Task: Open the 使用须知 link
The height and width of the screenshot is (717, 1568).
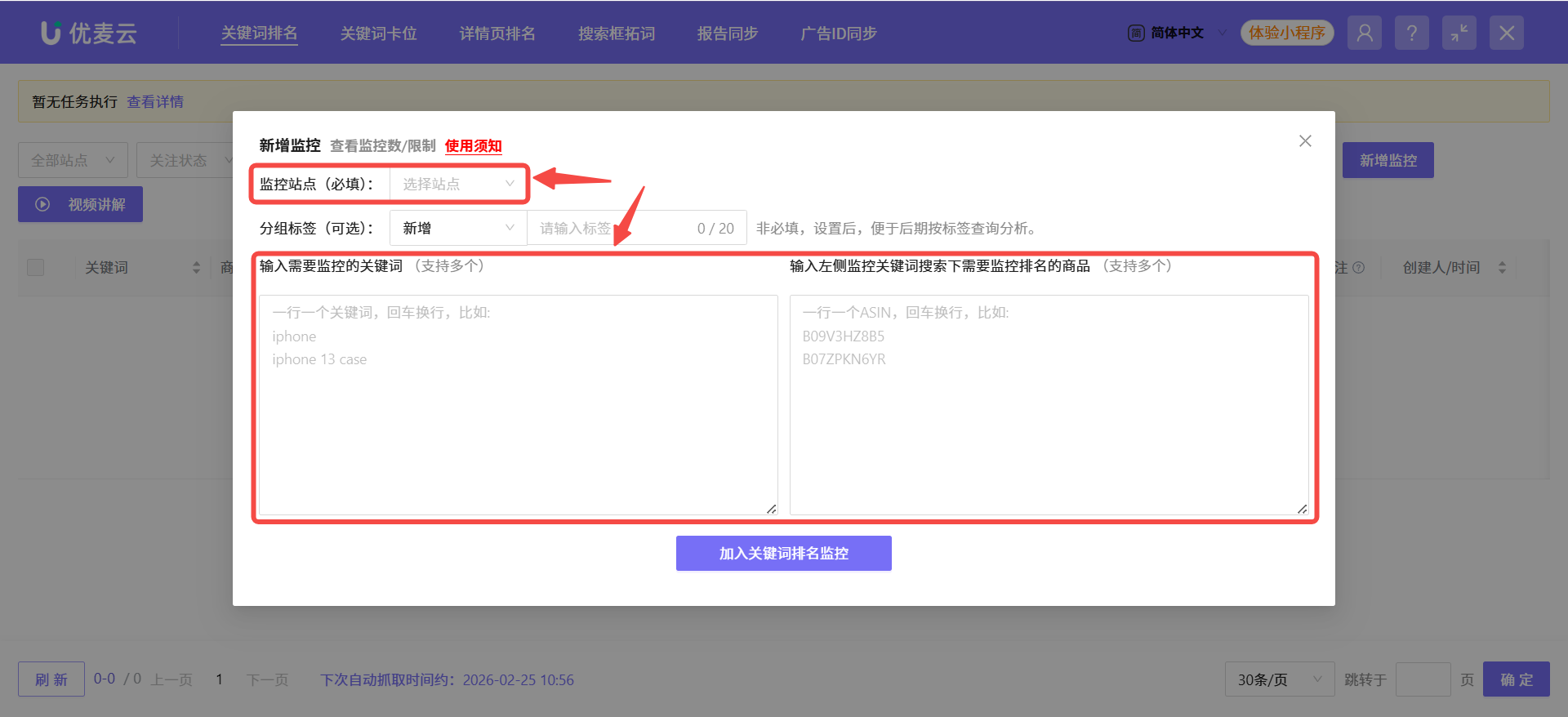Action: [x=474, y=145]
